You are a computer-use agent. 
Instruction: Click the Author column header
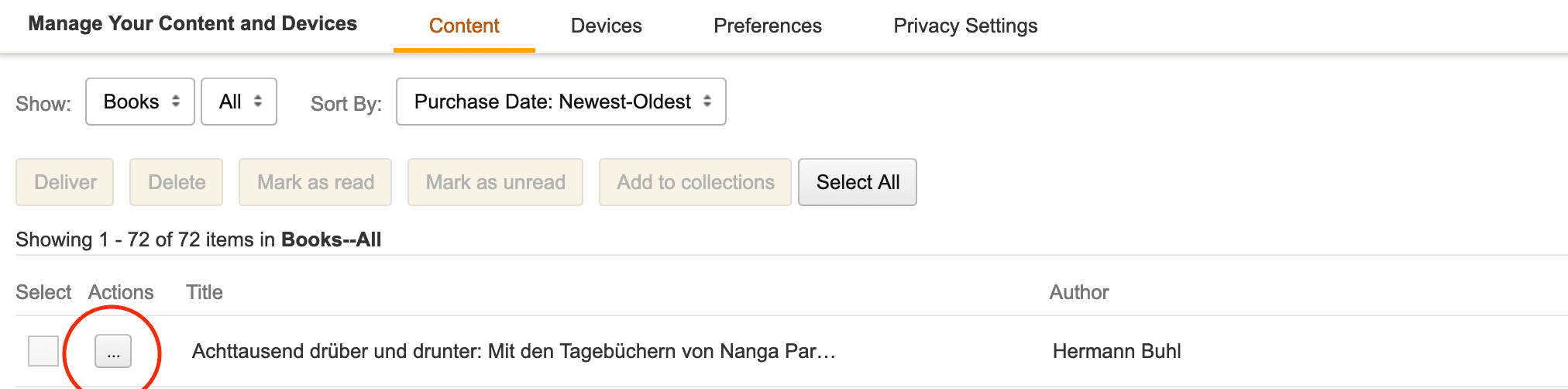(x=1078, y=292)
